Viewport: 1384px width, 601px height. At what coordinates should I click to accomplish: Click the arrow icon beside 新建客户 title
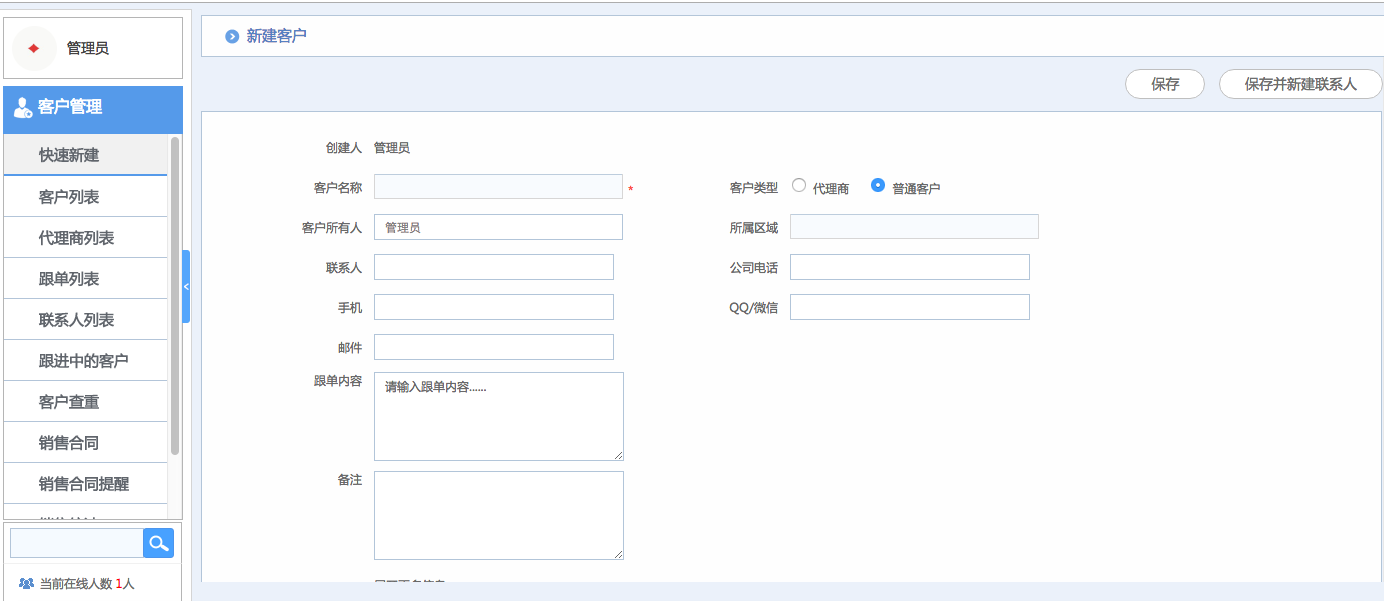coord(232,37)
